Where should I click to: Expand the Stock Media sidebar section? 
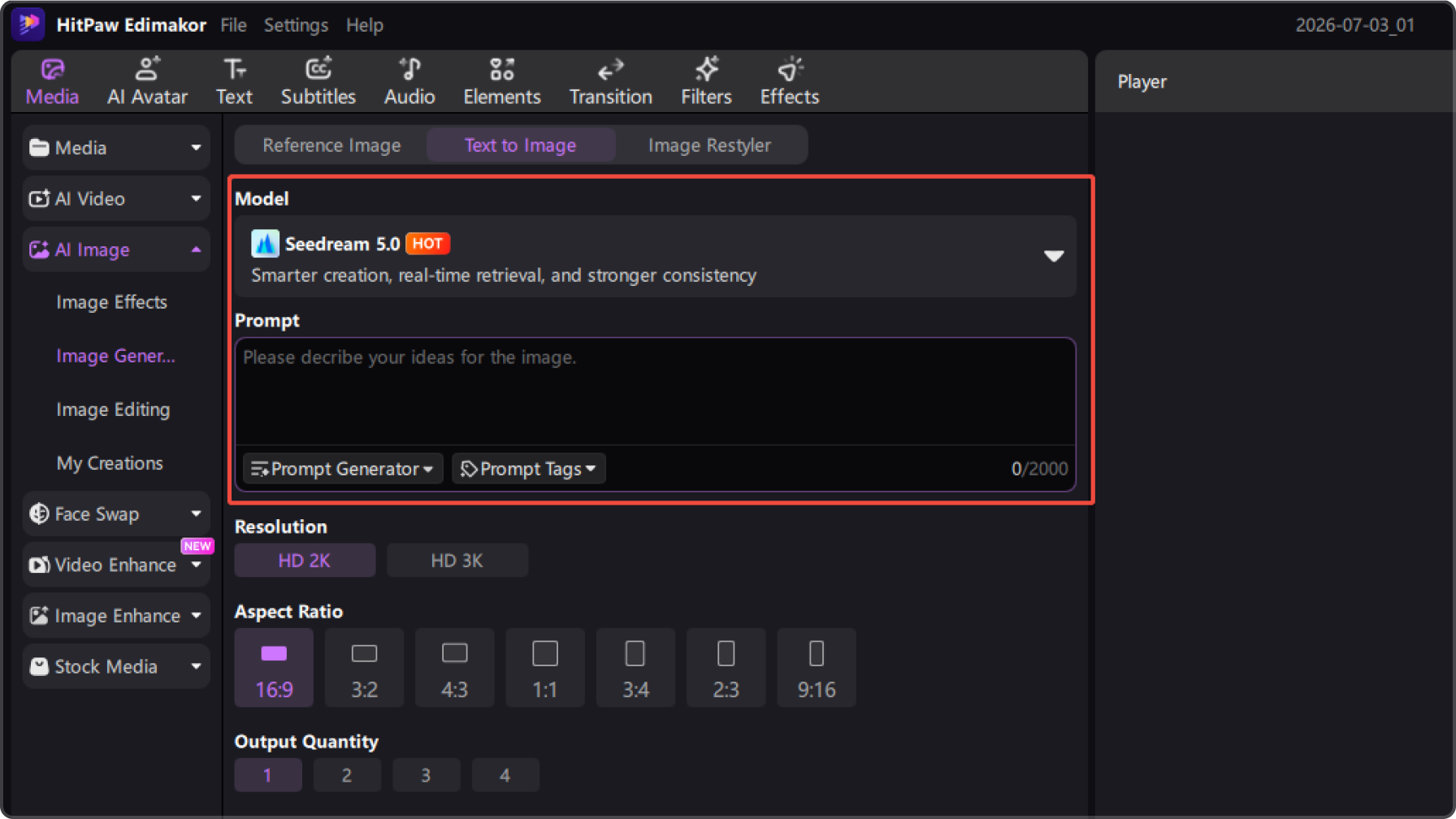116,666
